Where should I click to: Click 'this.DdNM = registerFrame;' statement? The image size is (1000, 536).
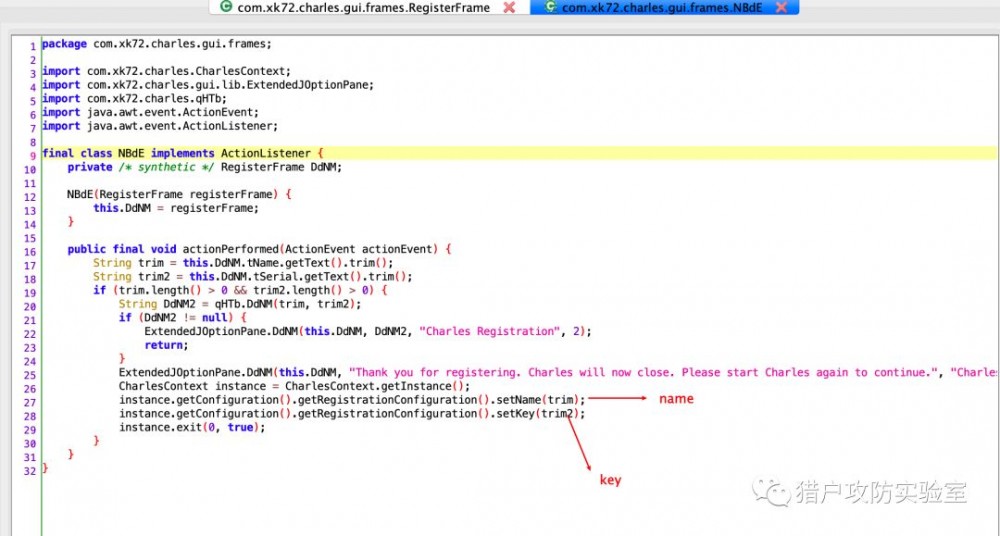(176, 208)
